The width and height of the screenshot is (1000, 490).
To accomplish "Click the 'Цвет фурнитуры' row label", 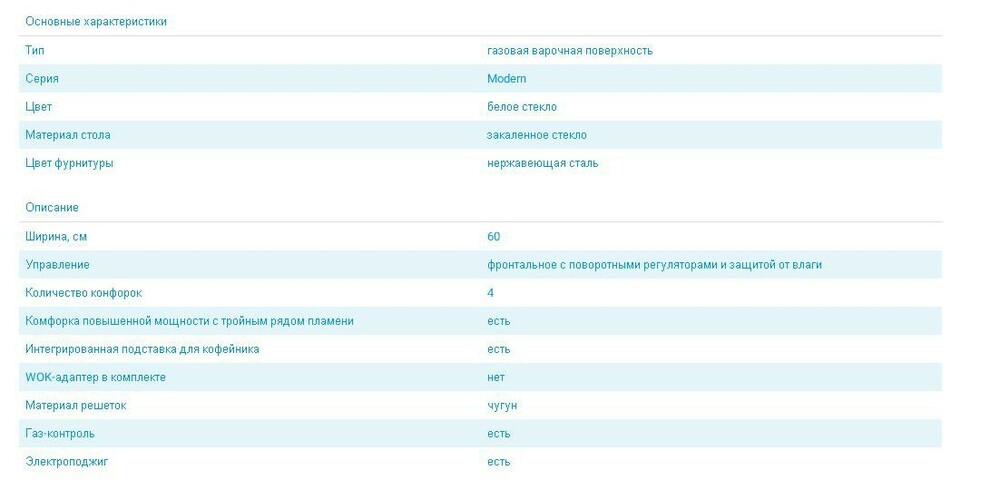I will (x=69, y=162).
